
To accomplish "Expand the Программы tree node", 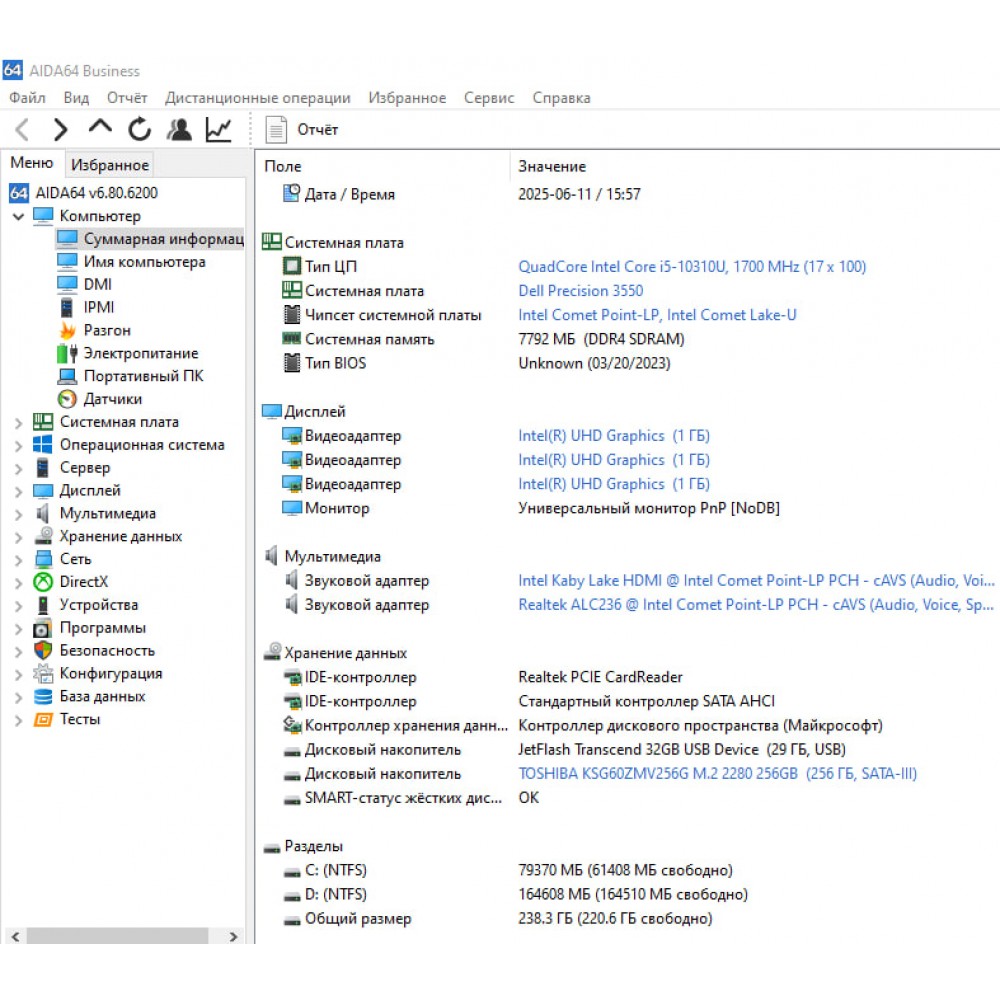I will (18, 628).
